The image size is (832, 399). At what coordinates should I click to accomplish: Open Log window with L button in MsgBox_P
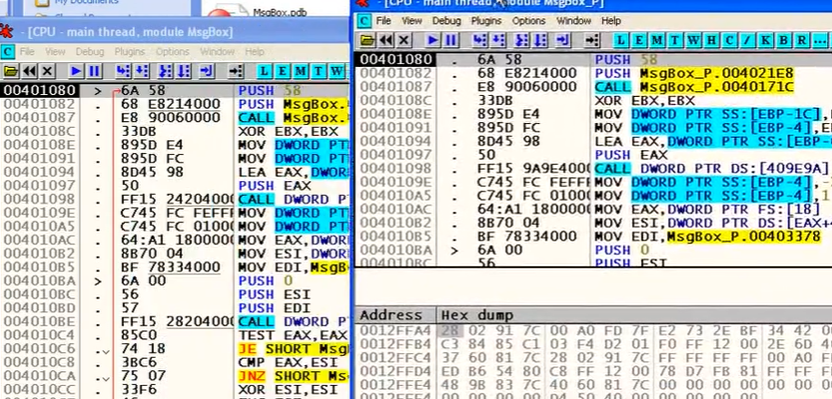[x=621, y=40]
